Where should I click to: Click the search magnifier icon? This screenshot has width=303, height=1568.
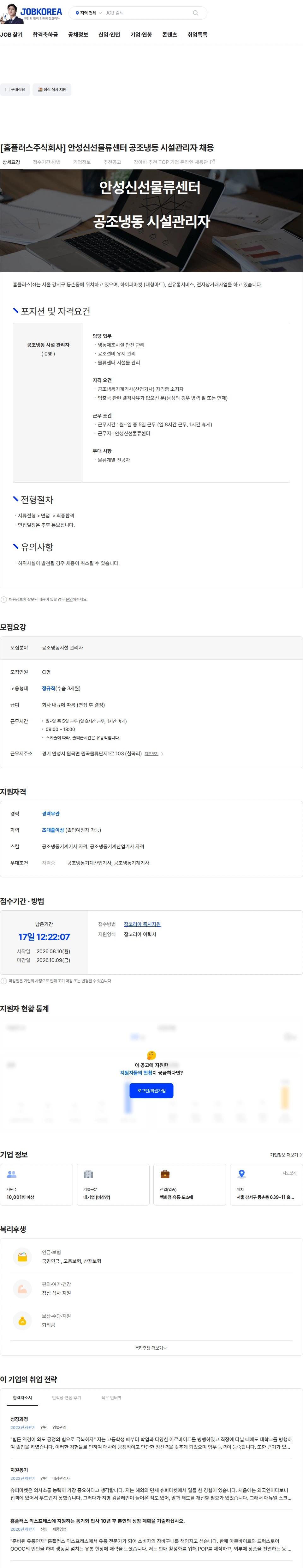click(x=195, y=13)
